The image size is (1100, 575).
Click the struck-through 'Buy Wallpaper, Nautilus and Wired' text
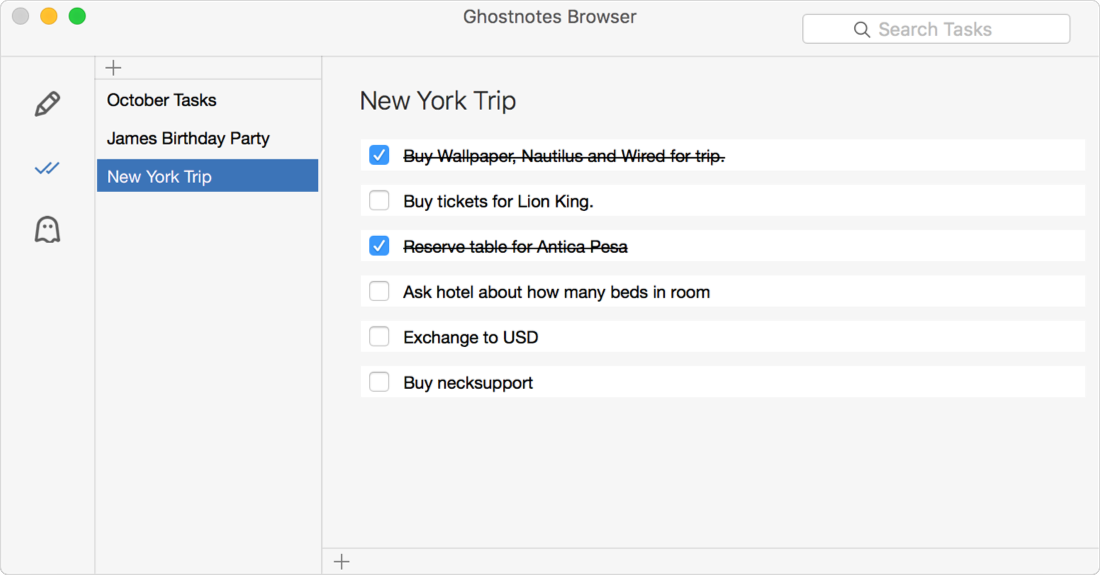click(x=564, y=156)
